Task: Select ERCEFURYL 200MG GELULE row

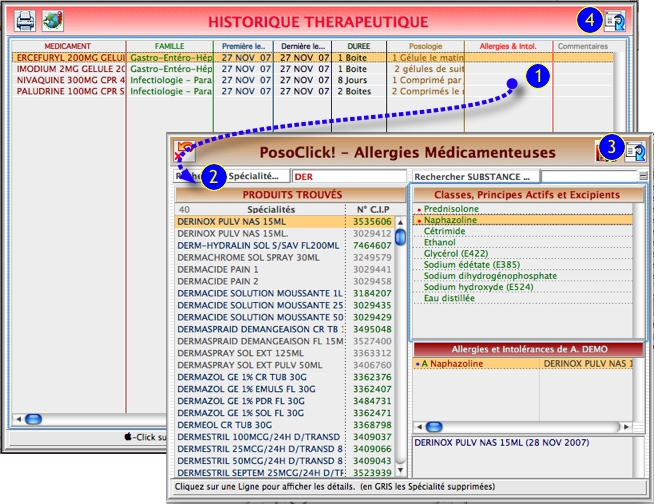Action: [312, 58]
